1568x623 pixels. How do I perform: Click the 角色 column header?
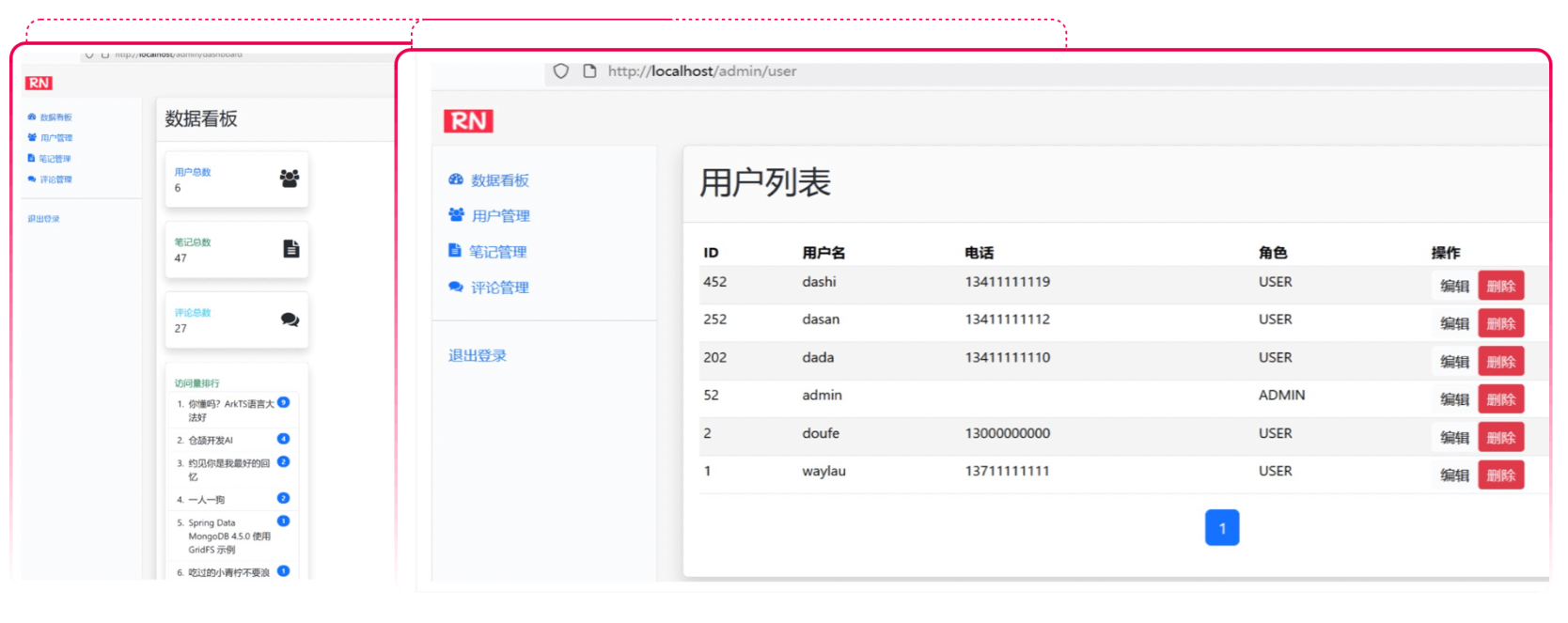pos(1273,252)
